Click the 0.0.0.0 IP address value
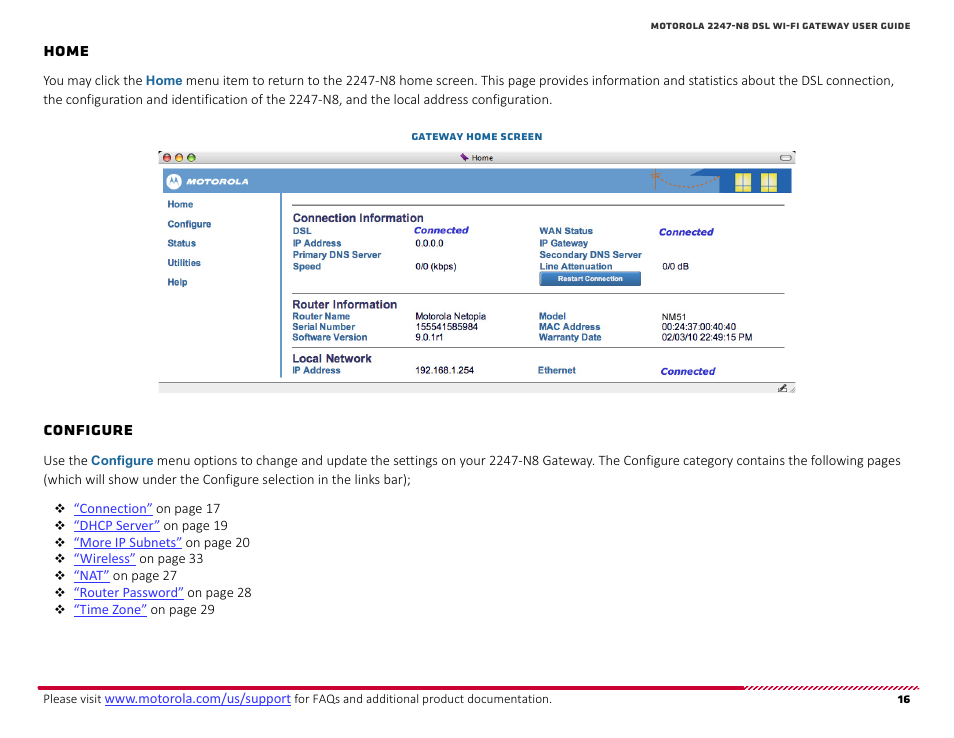954x738 pixels. (429, 243)
